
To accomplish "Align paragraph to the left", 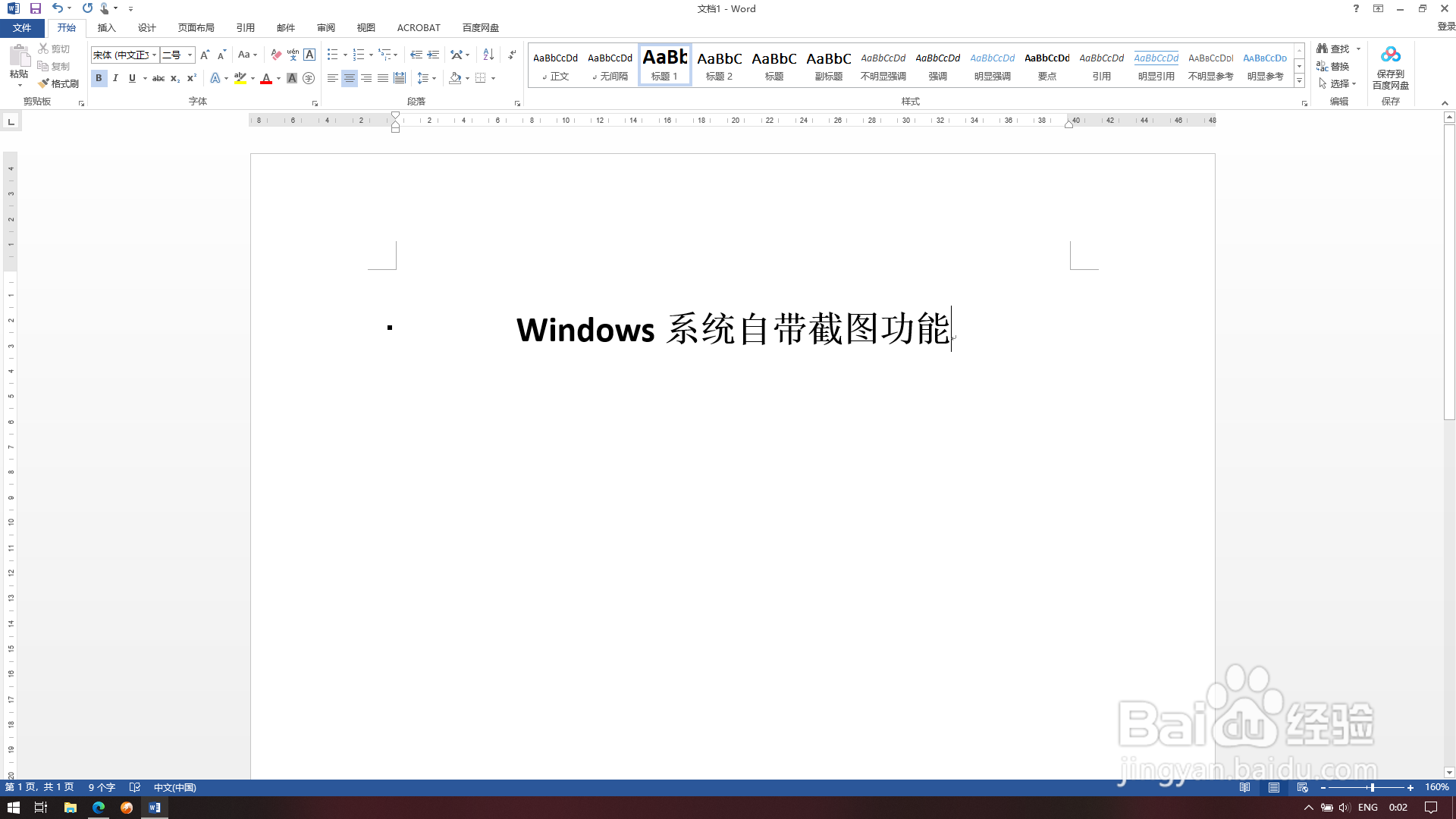I will [333, 78].
